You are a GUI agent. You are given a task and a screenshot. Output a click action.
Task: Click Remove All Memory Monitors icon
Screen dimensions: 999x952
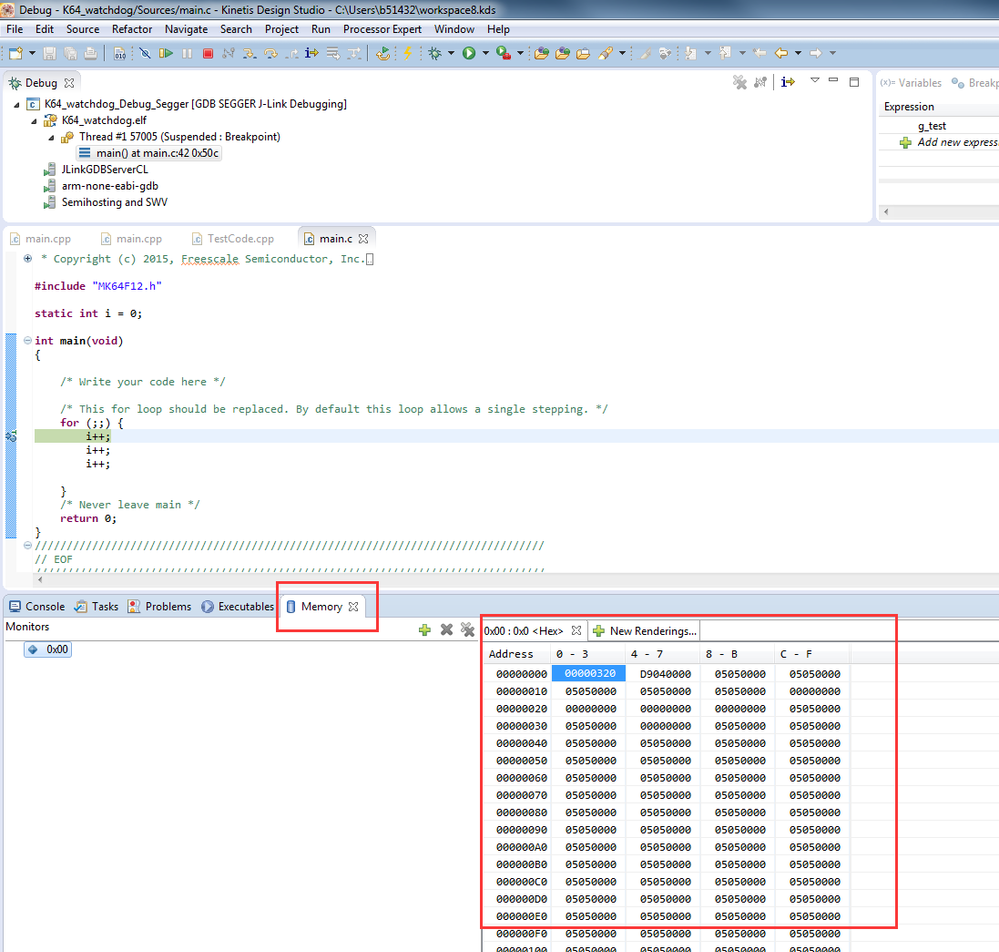coord(468,630)
